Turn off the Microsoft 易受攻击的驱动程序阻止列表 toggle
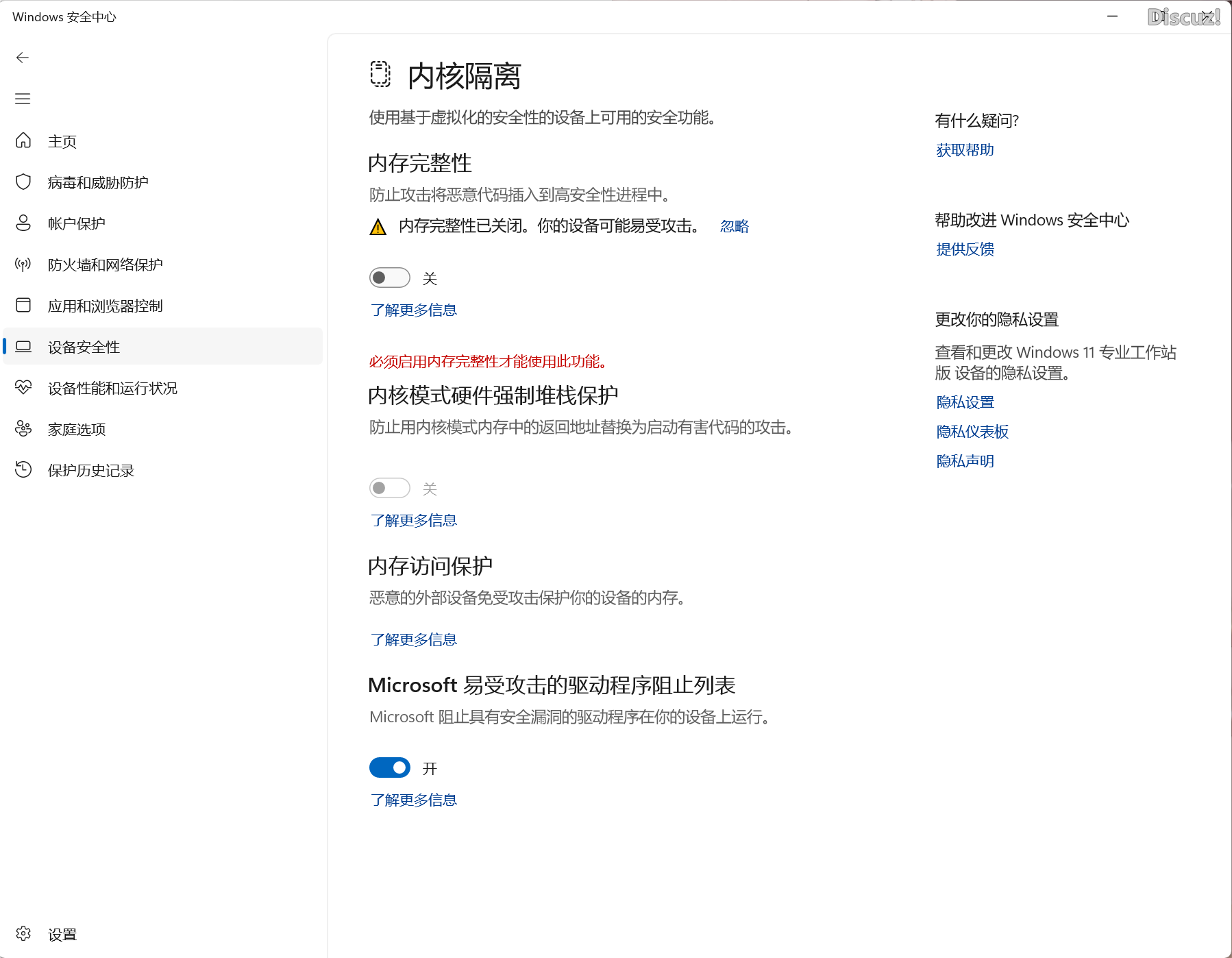 389,767
